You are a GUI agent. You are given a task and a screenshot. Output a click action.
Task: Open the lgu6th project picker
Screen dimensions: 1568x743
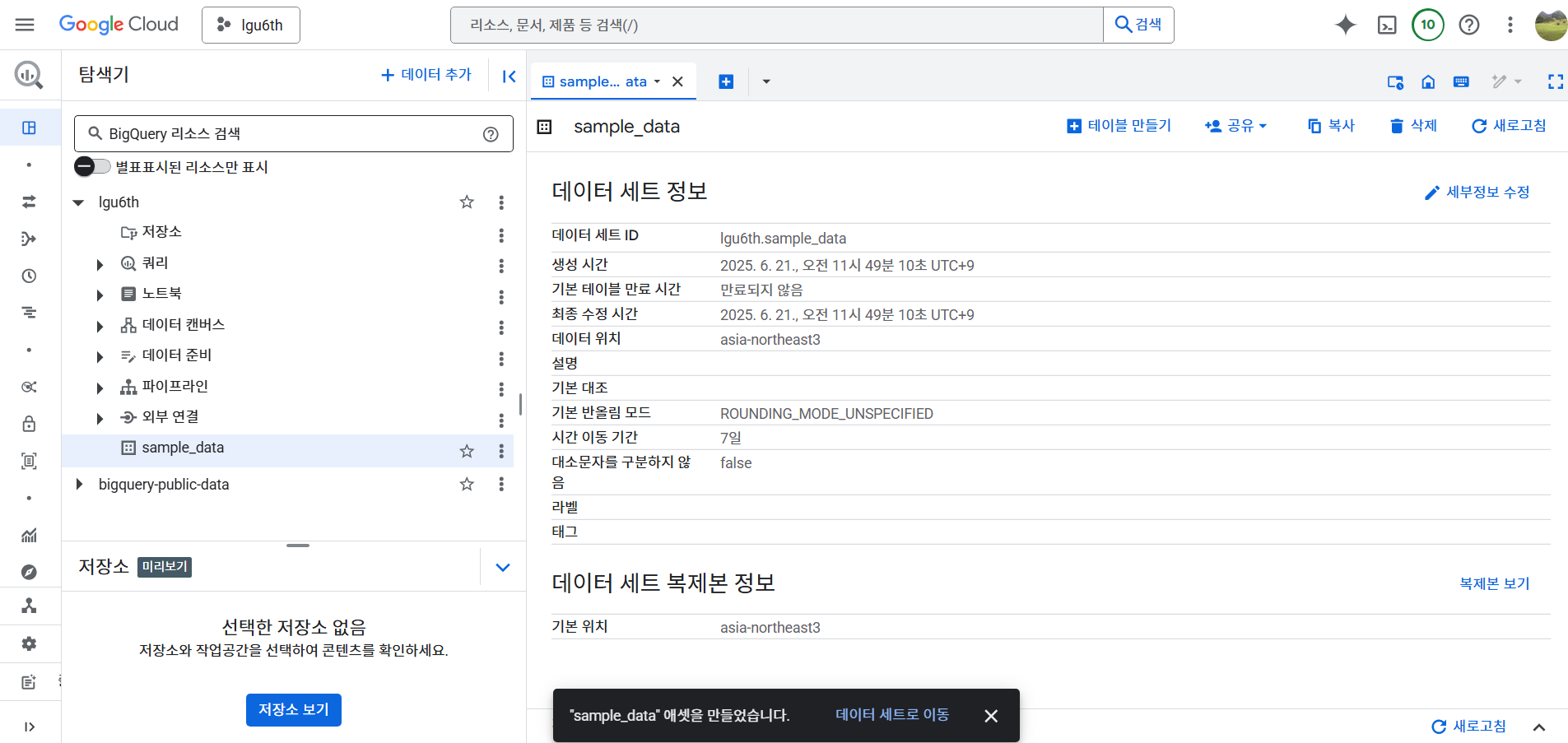click(251, 25)
